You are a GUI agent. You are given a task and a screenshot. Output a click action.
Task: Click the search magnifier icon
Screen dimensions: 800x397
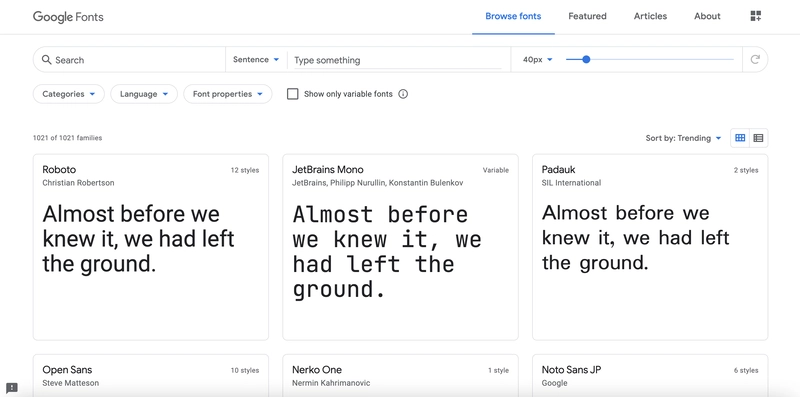pos(46,60)
